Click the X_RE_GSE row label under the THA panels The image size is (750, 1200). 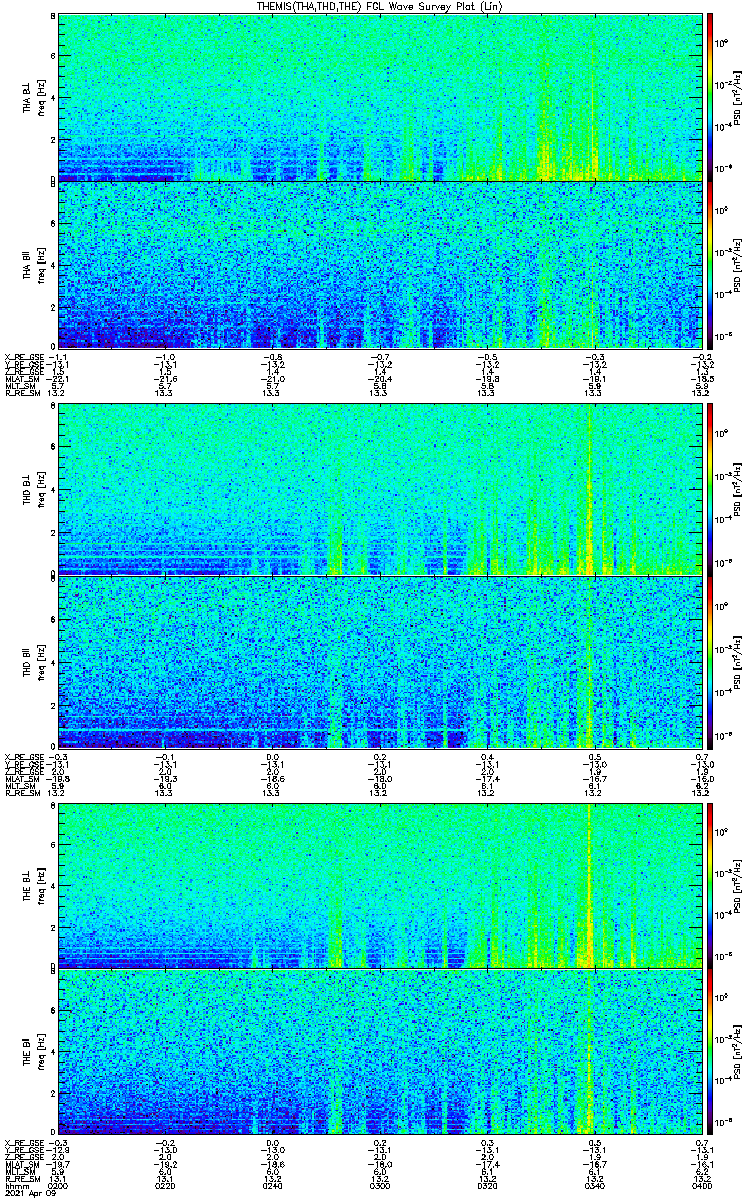click(23, 356)
